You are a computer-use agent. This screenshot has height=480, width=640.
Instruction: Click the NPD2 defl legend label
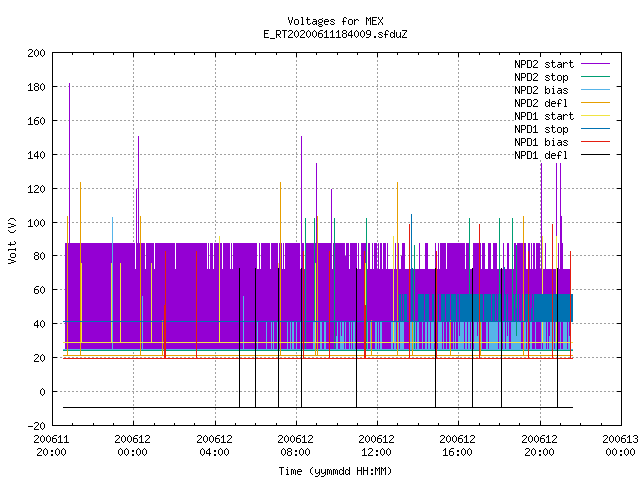pos(541,103)
